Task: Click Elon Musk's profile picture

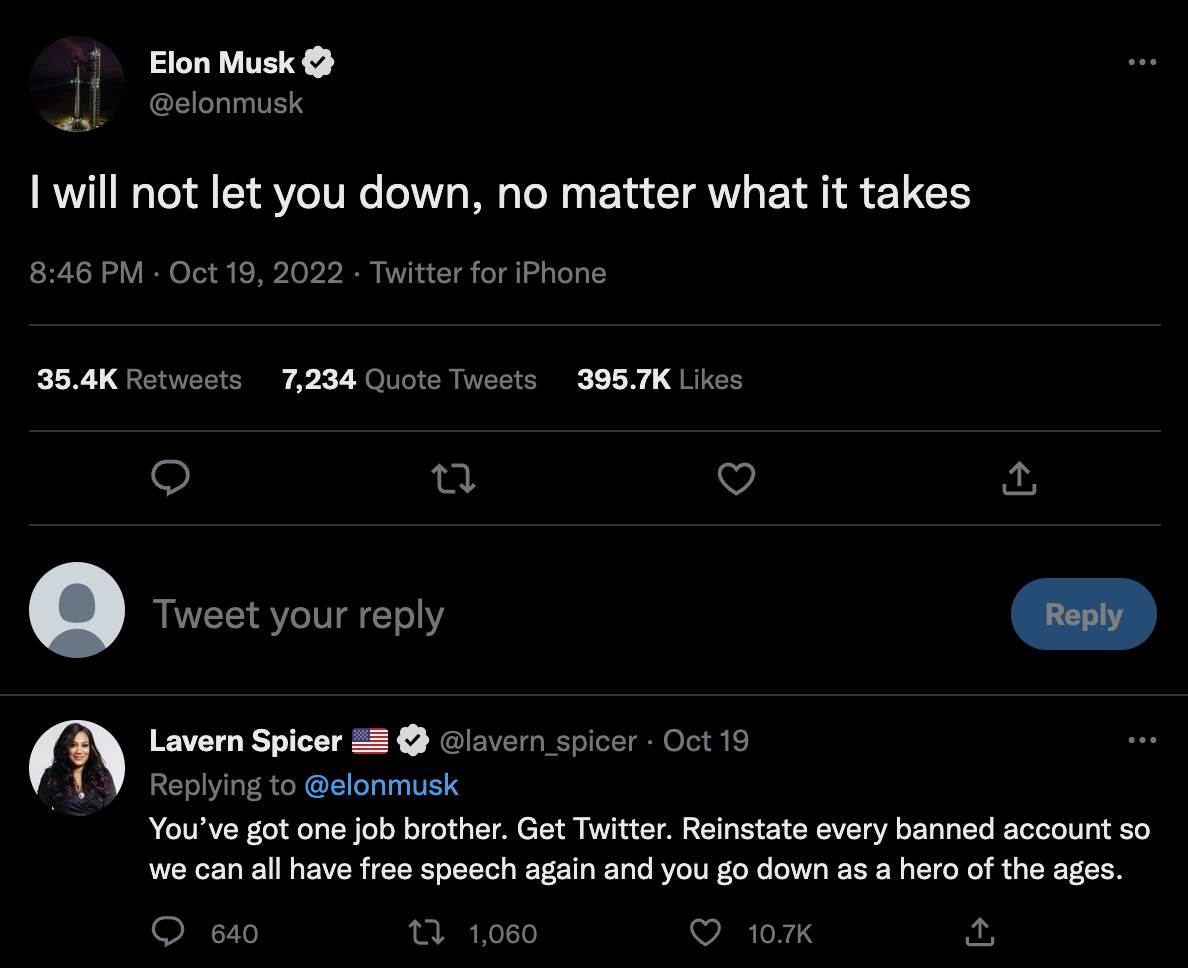Action: [x=77, y=85]
